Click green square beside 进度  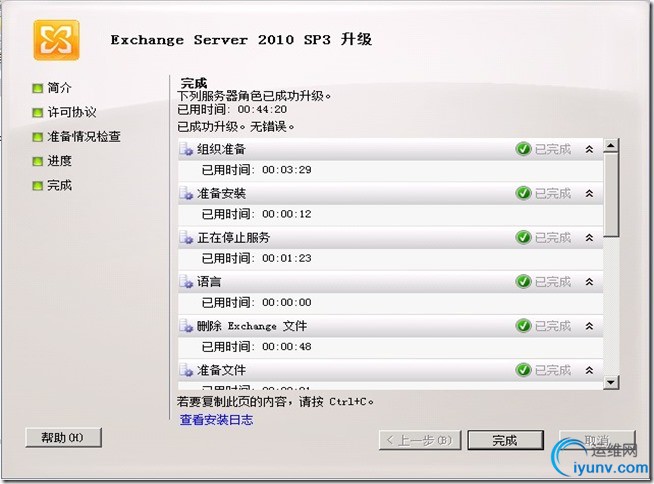tap(38, 161)
